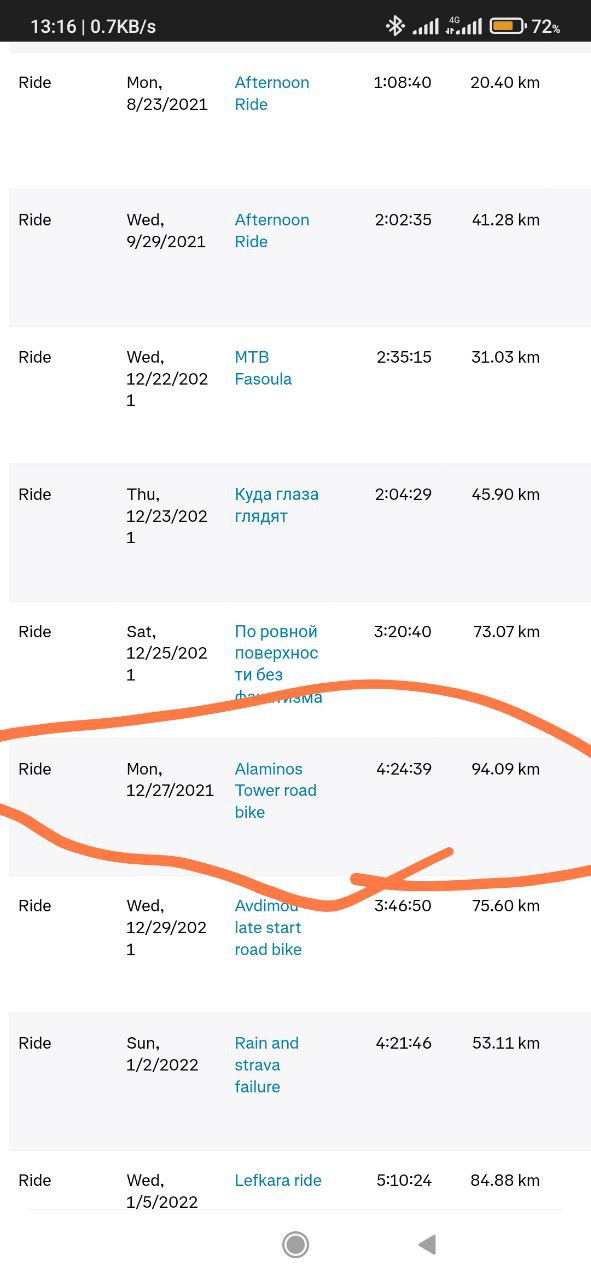Open the Rain and strava failure activity
This screenshot has height=1280, width=591.
pos(267,1064)
